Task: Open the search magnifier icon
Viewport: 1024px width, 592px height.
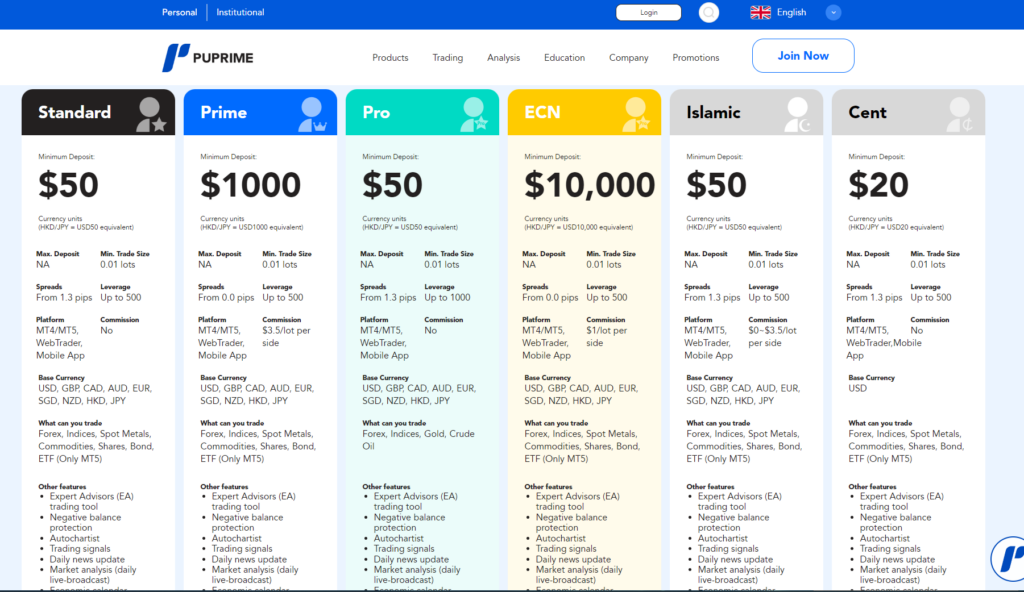Action: pyautogui.click(x=709, y=12)
